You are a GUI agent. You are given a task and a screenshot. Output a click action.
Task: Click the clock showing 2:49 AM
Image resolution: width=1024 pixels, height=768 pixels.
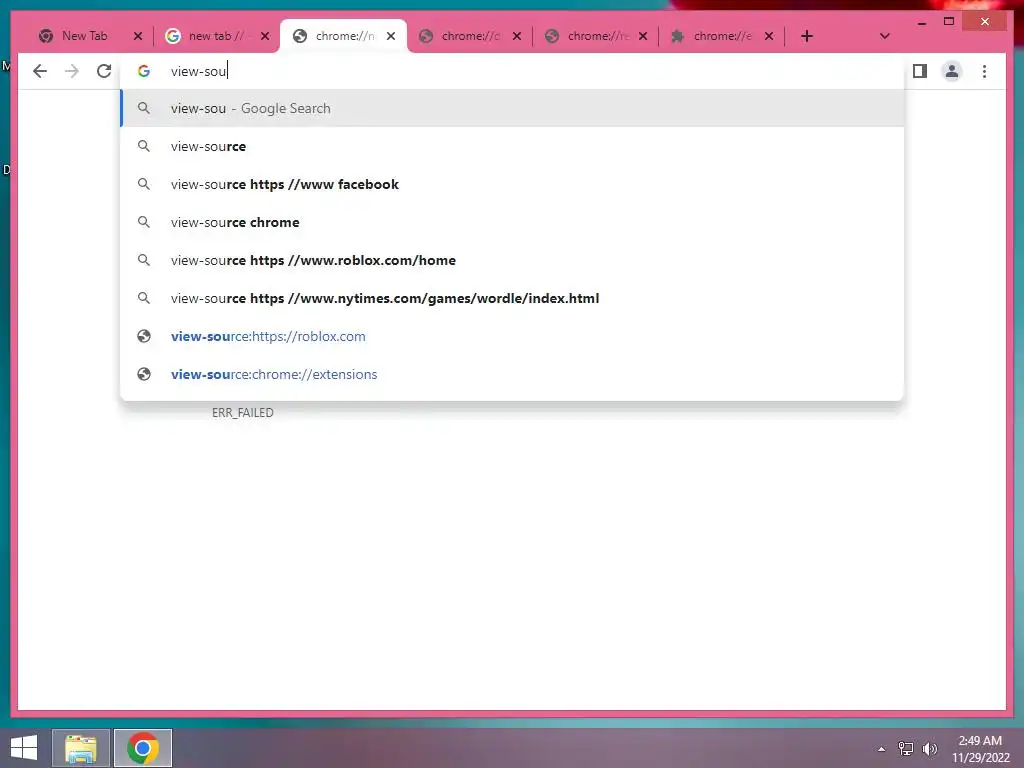click(980, 741)
